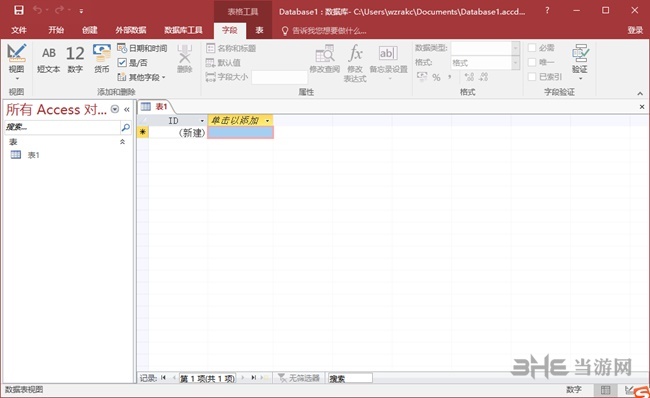The width and height of the screenshot is (650, 398).
Task: Click the record 搜索 box at bottom
Action: 350,378
